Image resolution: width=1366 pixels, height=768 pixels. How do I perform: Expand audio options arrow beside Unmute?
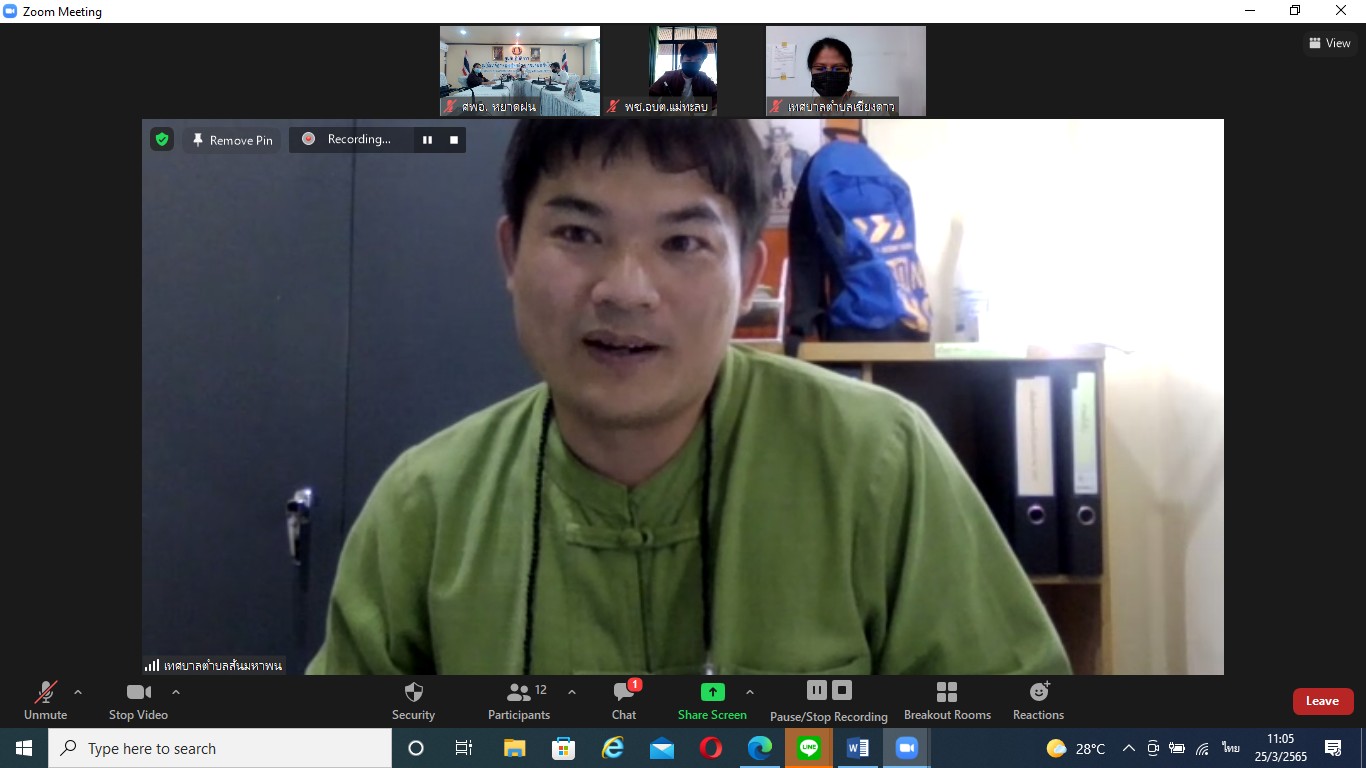point(78,692)
